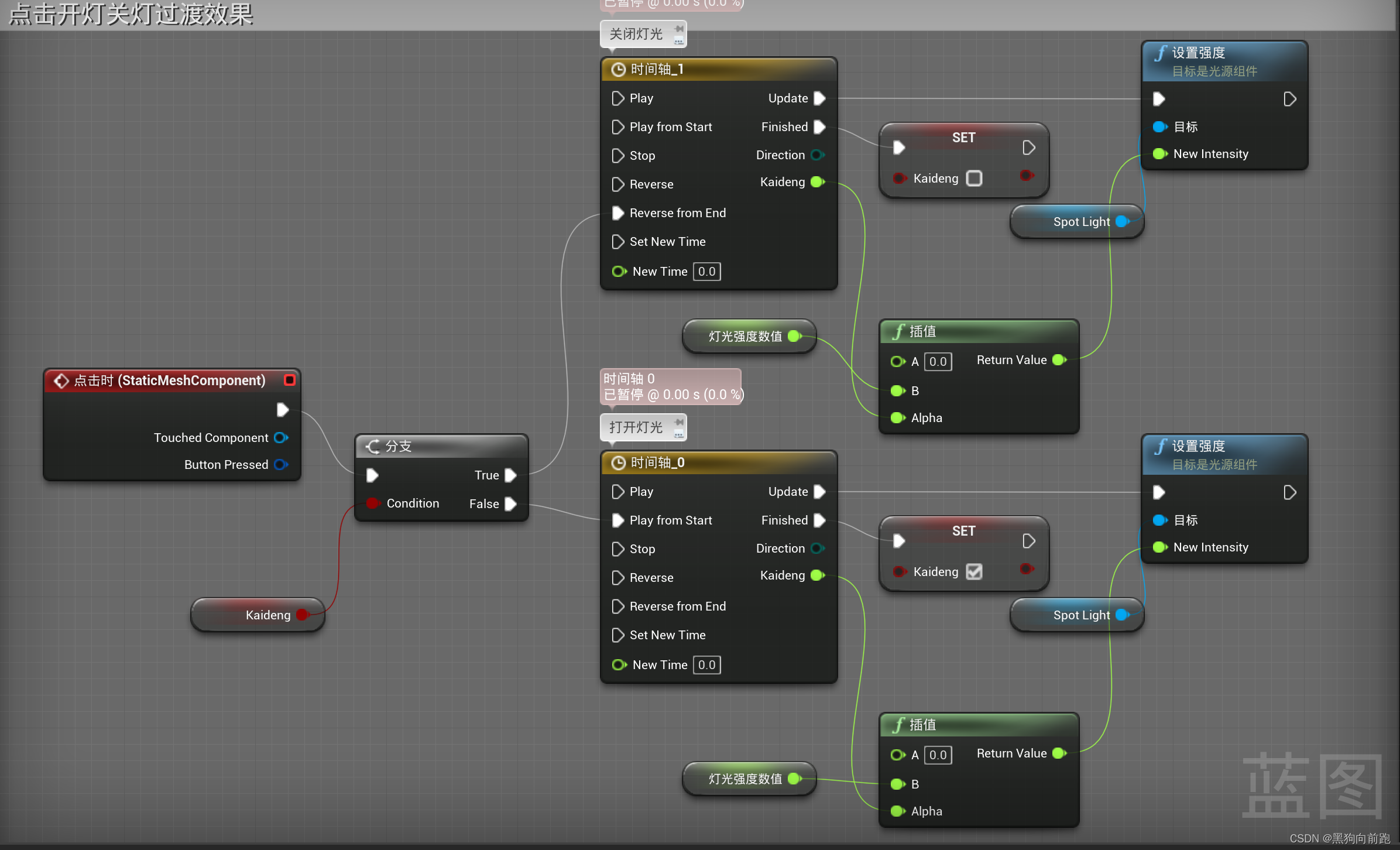Click the red delegate square on 点击时 node

pyautogui.click(x=289, y=381)
